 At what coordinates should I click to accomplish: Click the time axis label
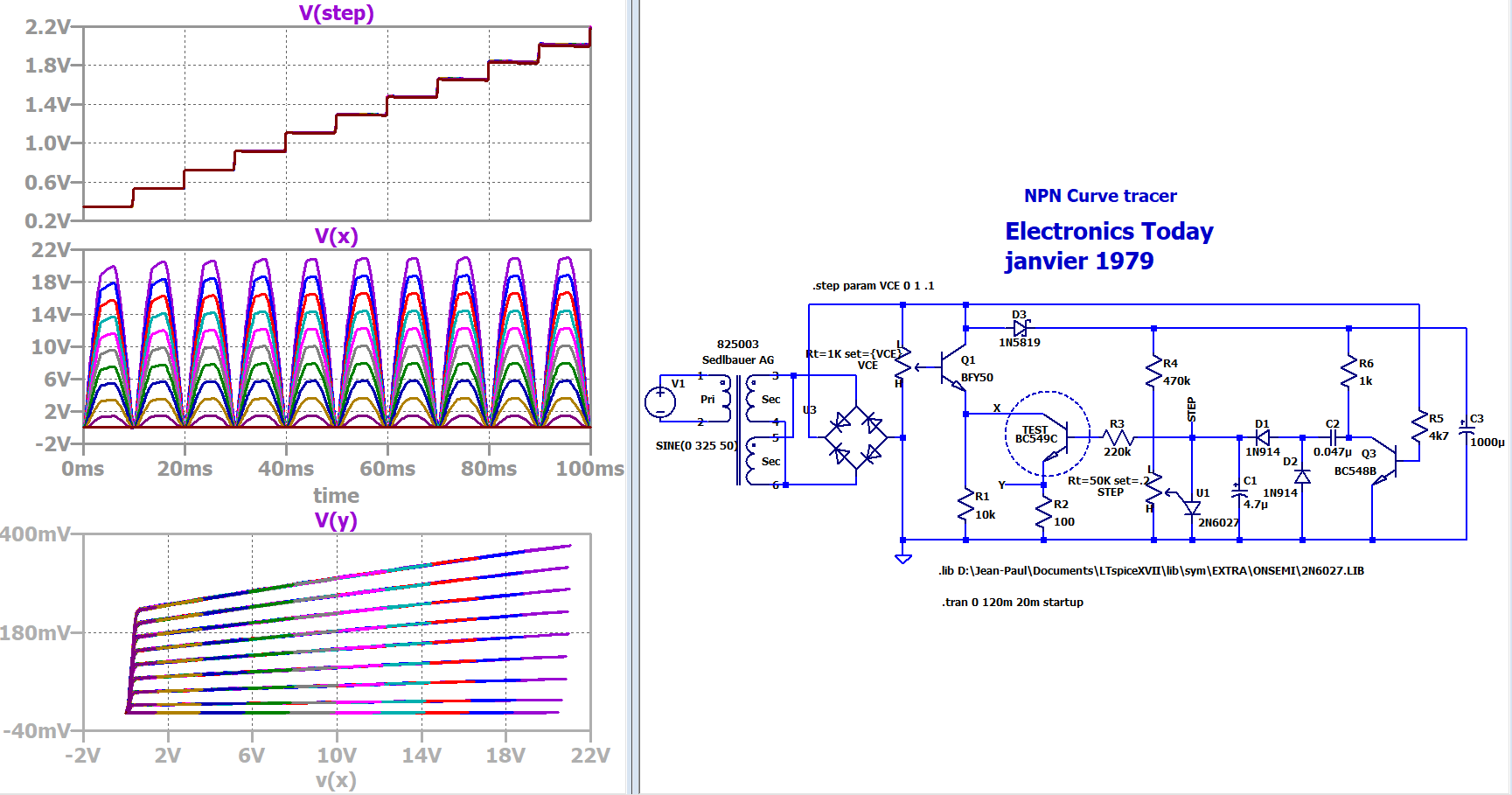point(336,496)
